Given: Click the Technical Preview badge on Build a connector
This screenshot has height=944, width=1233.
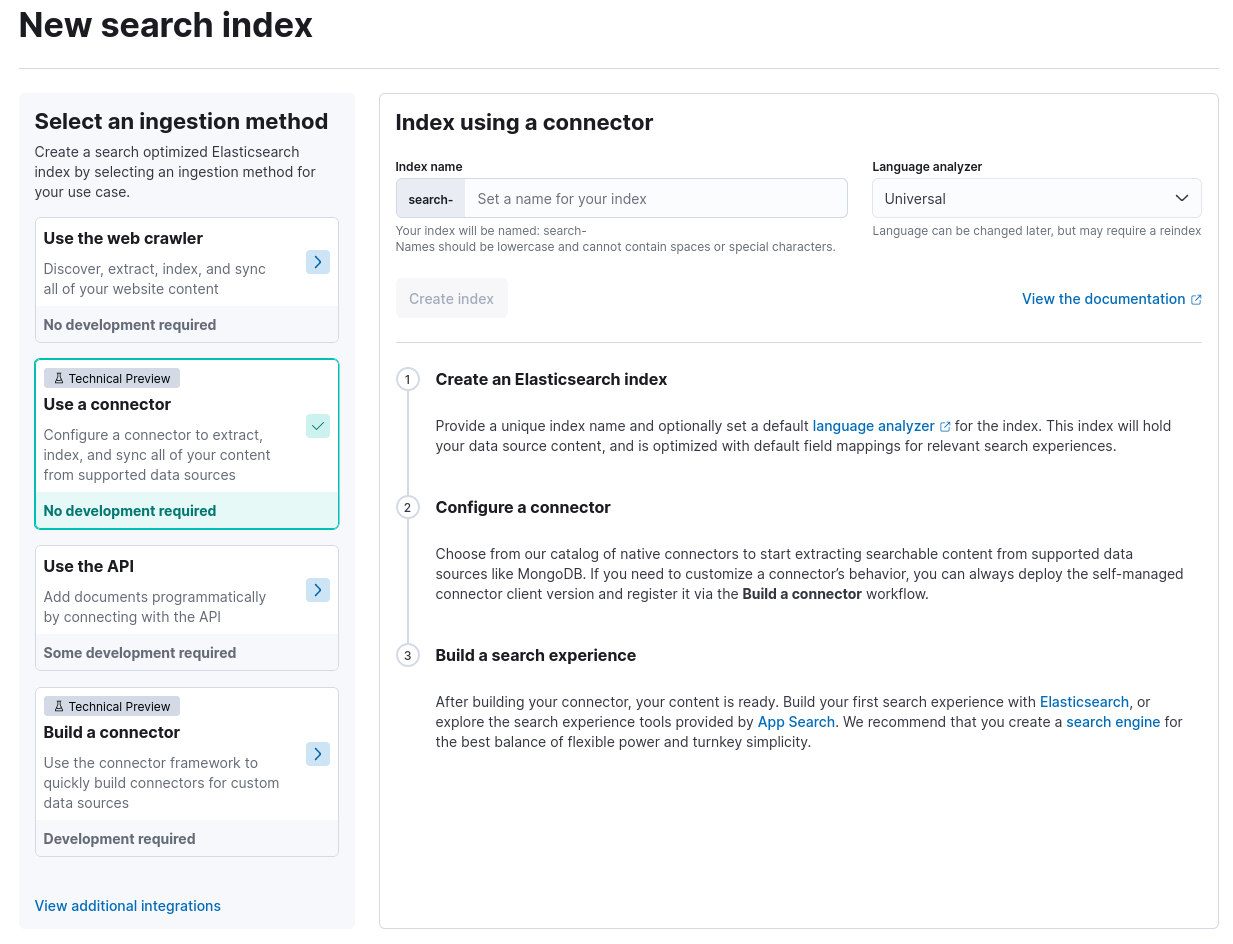Looking at the screenshot, I should (x=111, y=706).
